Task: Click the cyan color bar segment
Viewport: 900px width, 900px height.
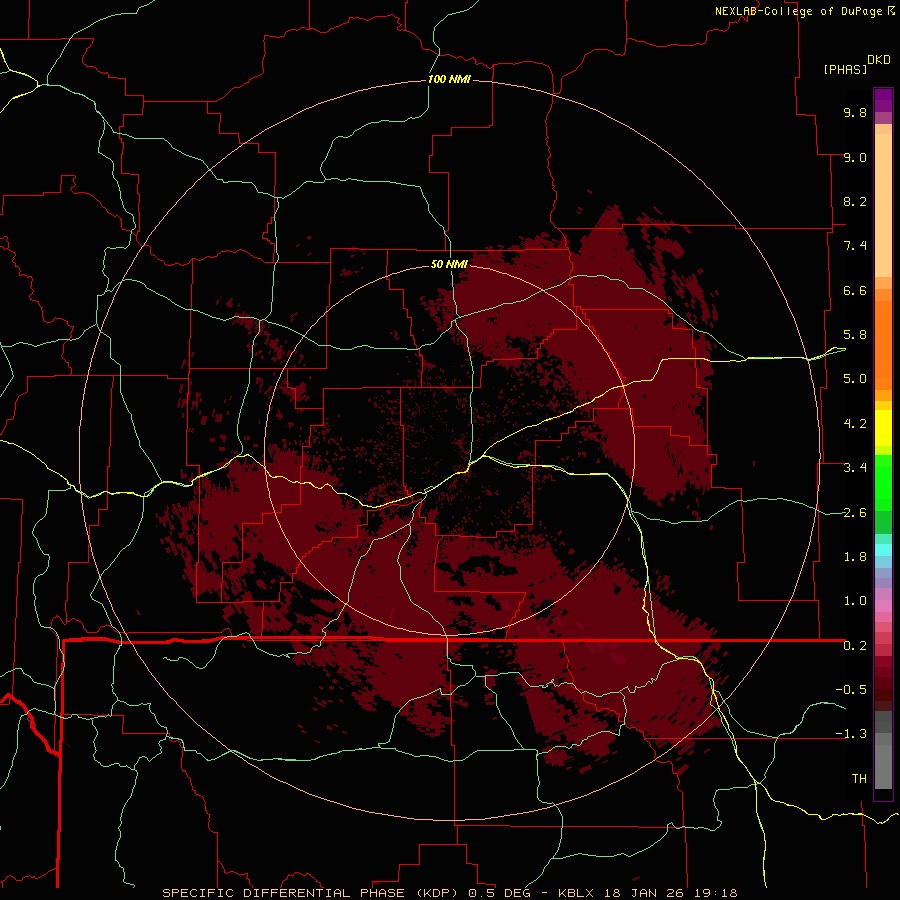Action: [883, 550]
